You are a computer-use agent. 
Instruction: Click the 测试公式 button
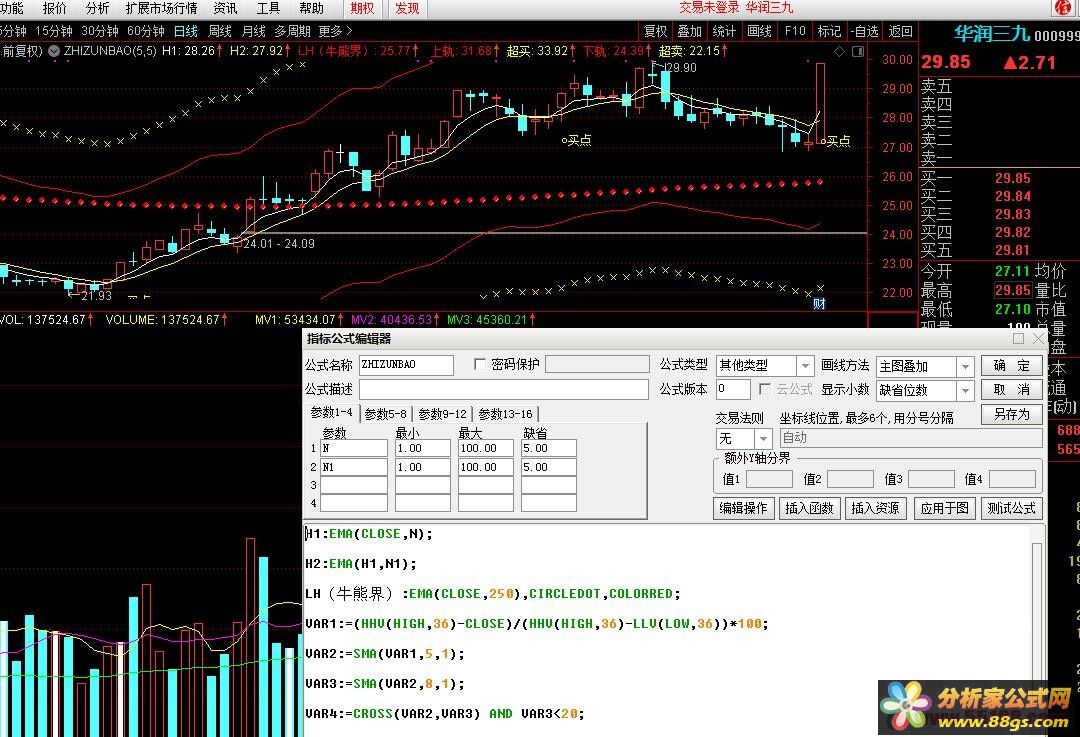1011,508
